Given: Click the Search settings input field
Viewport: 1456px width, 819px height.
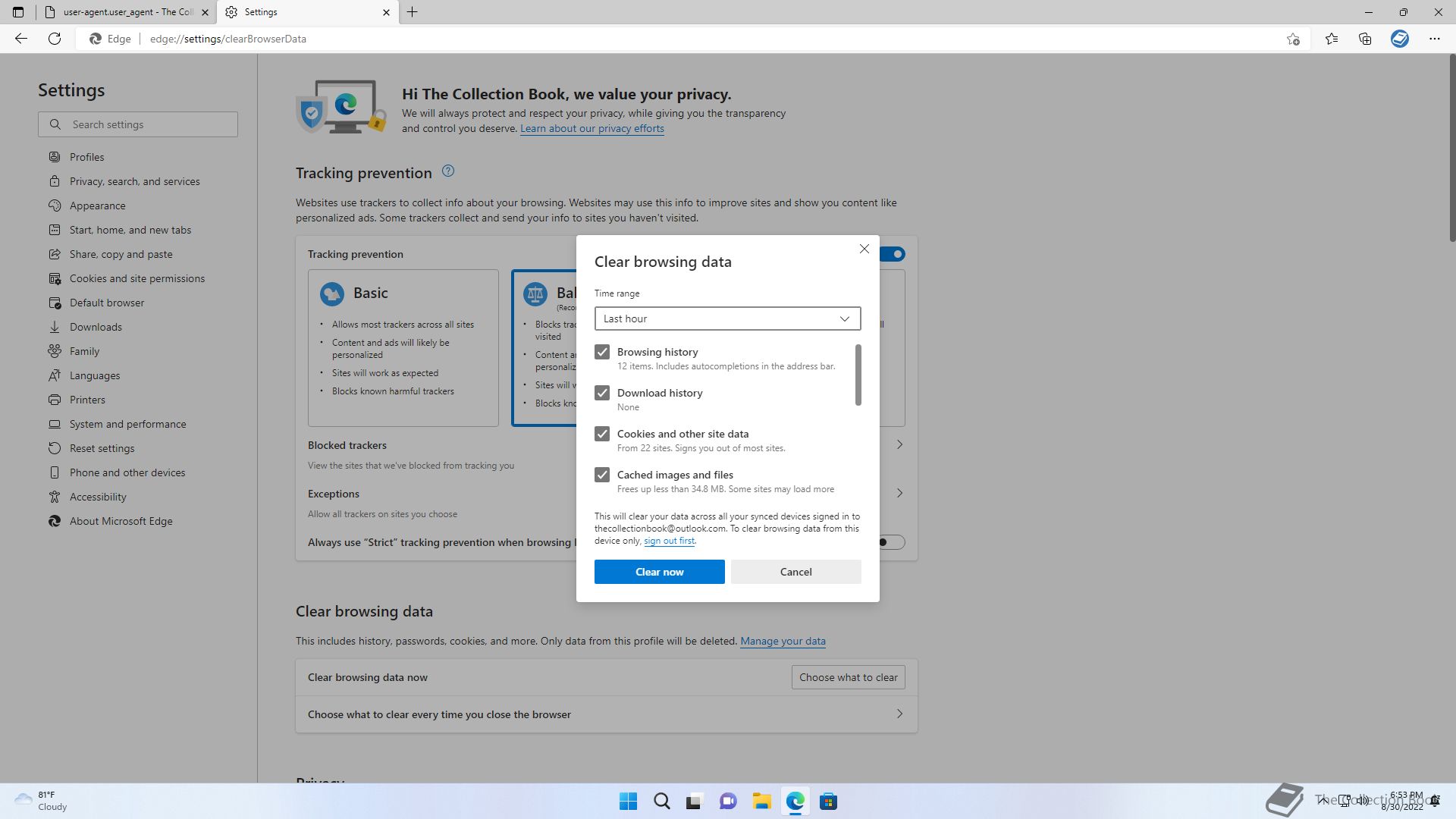Looking at the screenshot, I should pos(149,124).
